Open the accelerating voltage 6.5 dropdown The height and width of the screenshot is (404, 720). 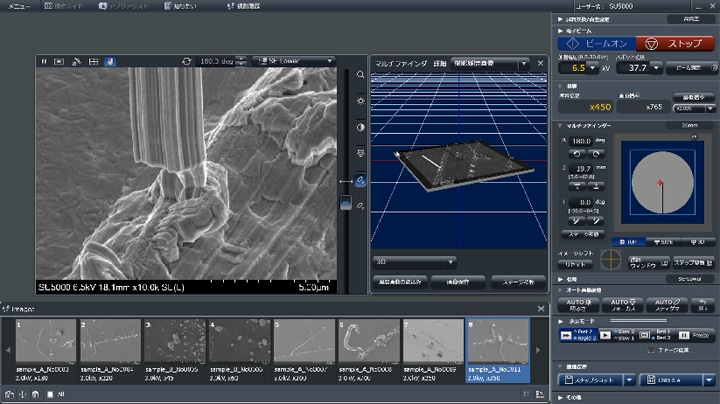tap(592, 69)
